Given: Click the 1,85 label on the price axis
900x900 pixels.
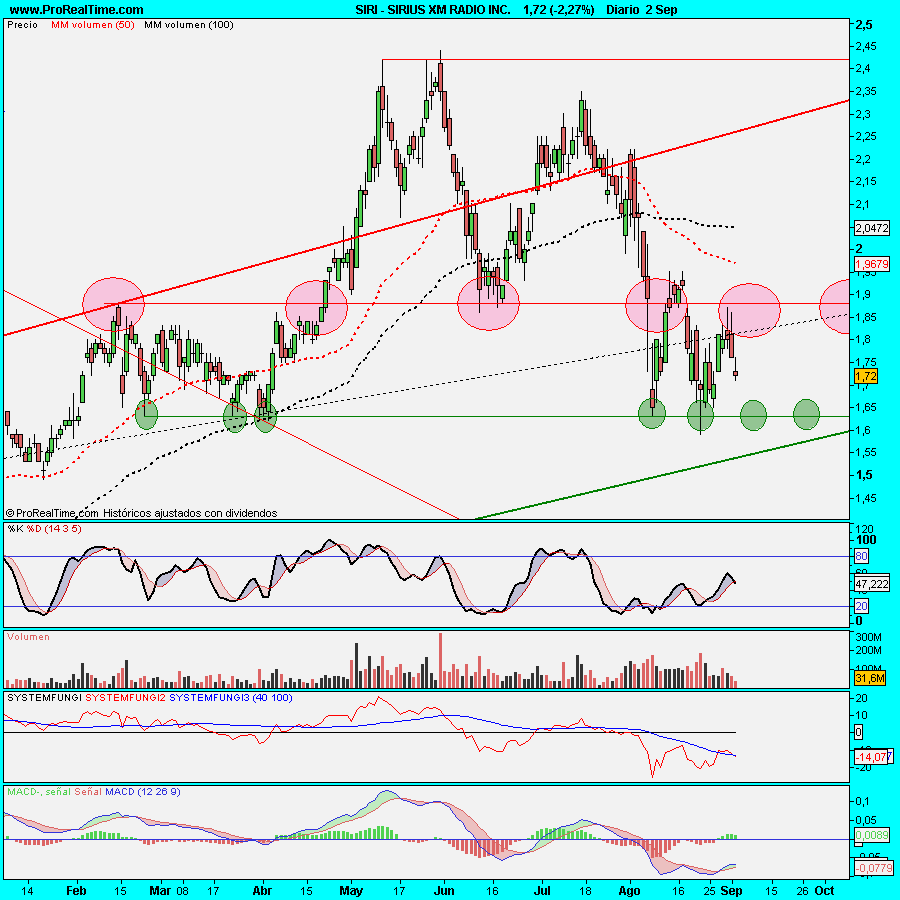Looking at the screenshot, I should 866,317.
